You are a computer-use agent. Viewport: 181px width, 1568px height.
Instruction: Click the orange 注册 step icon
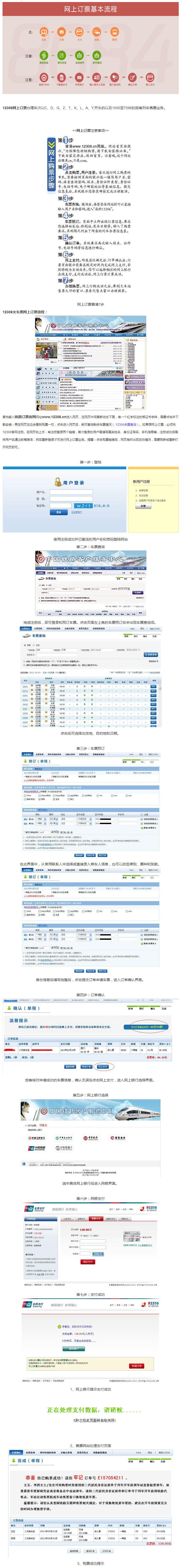(44, 32)
